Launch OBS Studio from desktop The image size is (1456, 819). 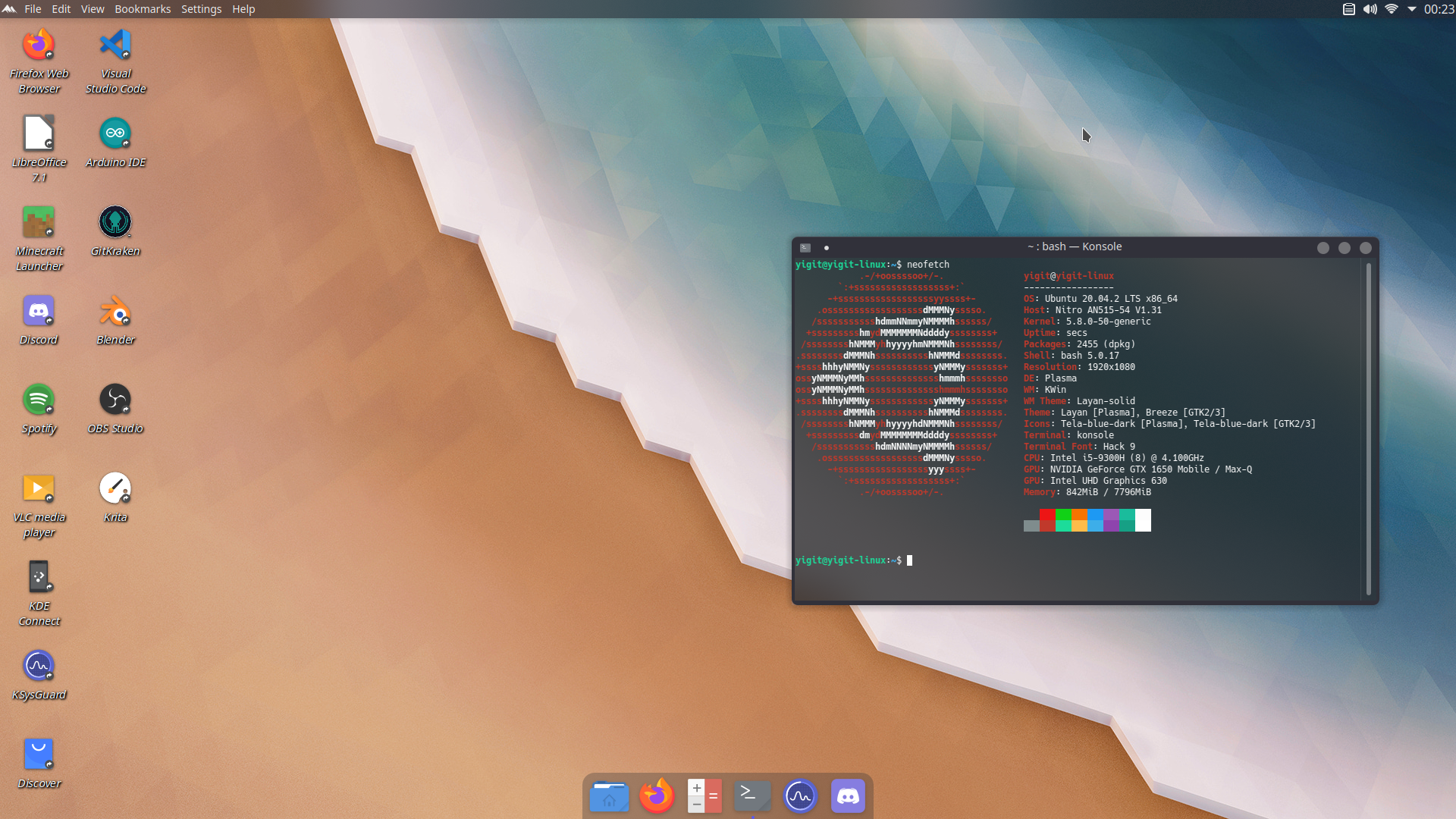pos(115,400)
